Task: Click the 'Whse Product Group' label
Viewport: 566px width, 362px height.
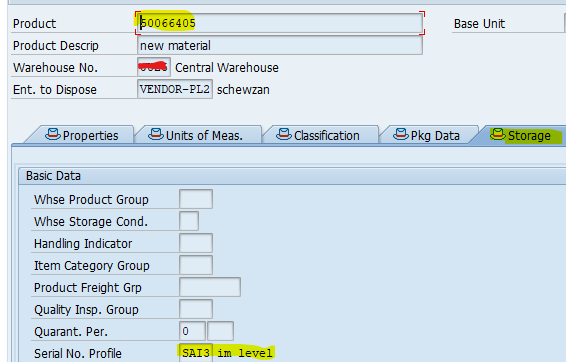Action: [x=91, y=200]
